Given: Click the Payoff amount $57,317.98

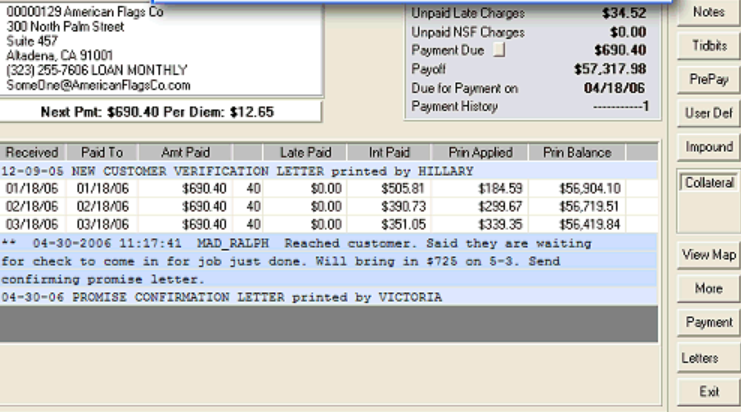Looking at the screenshot, I should (610, 69).
